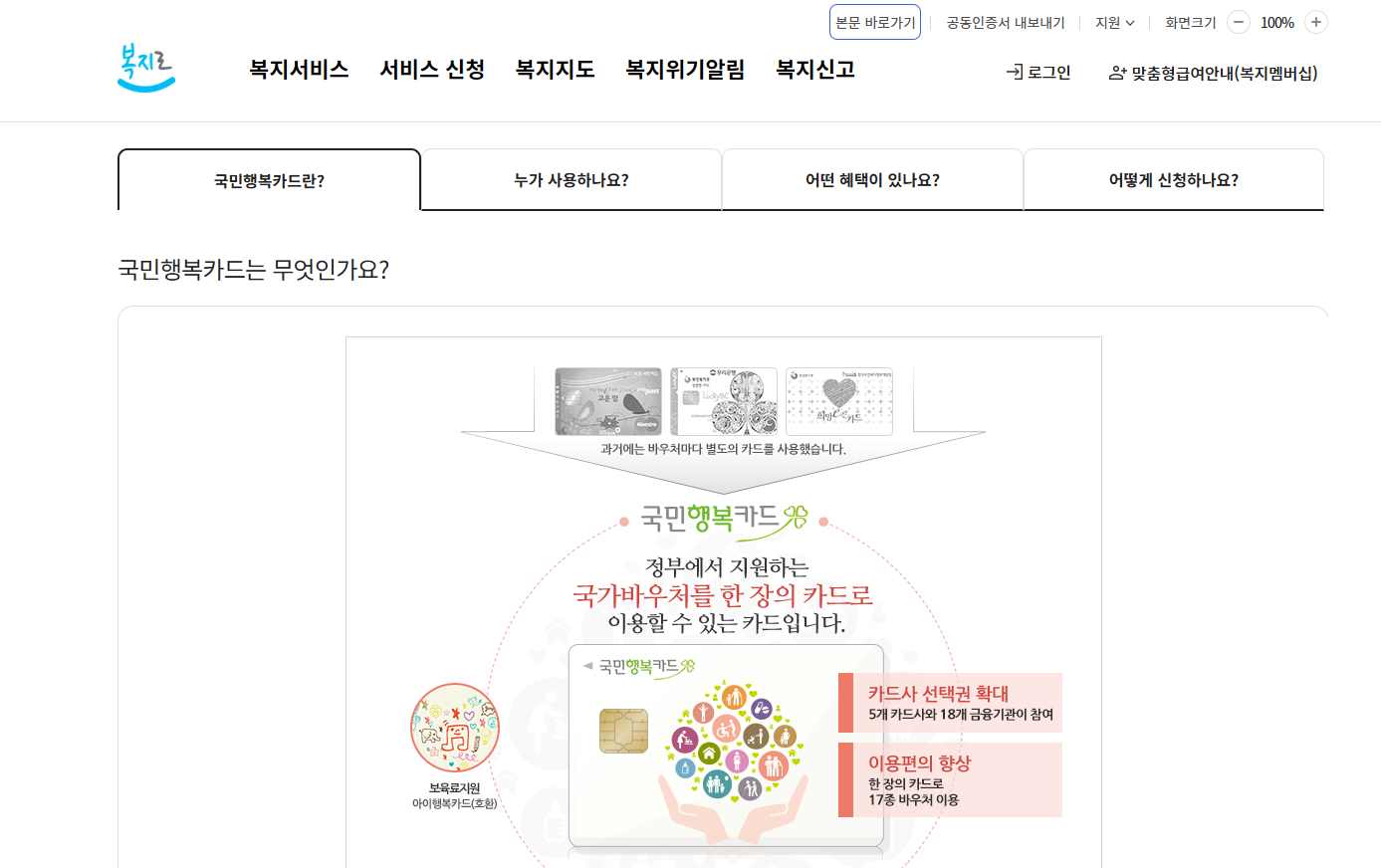The image size is (1381, 868).
Task: Open the 서비스 신청 menu
Action: (432, 69)
